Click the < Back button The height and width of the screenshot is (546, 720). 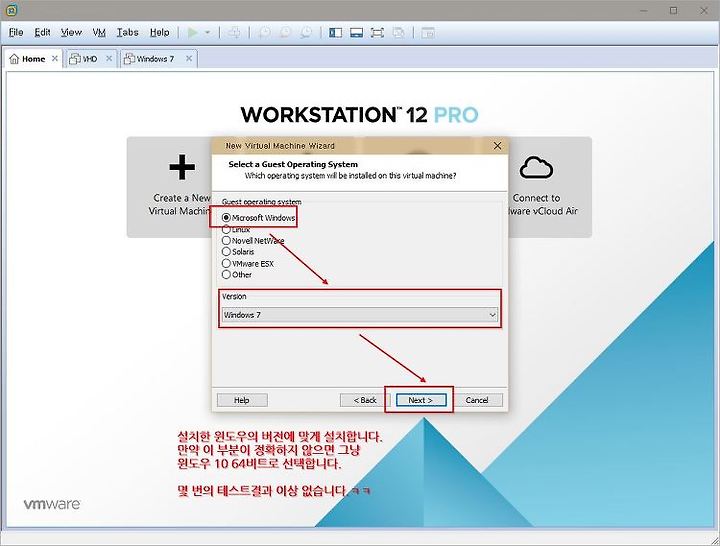365,400
